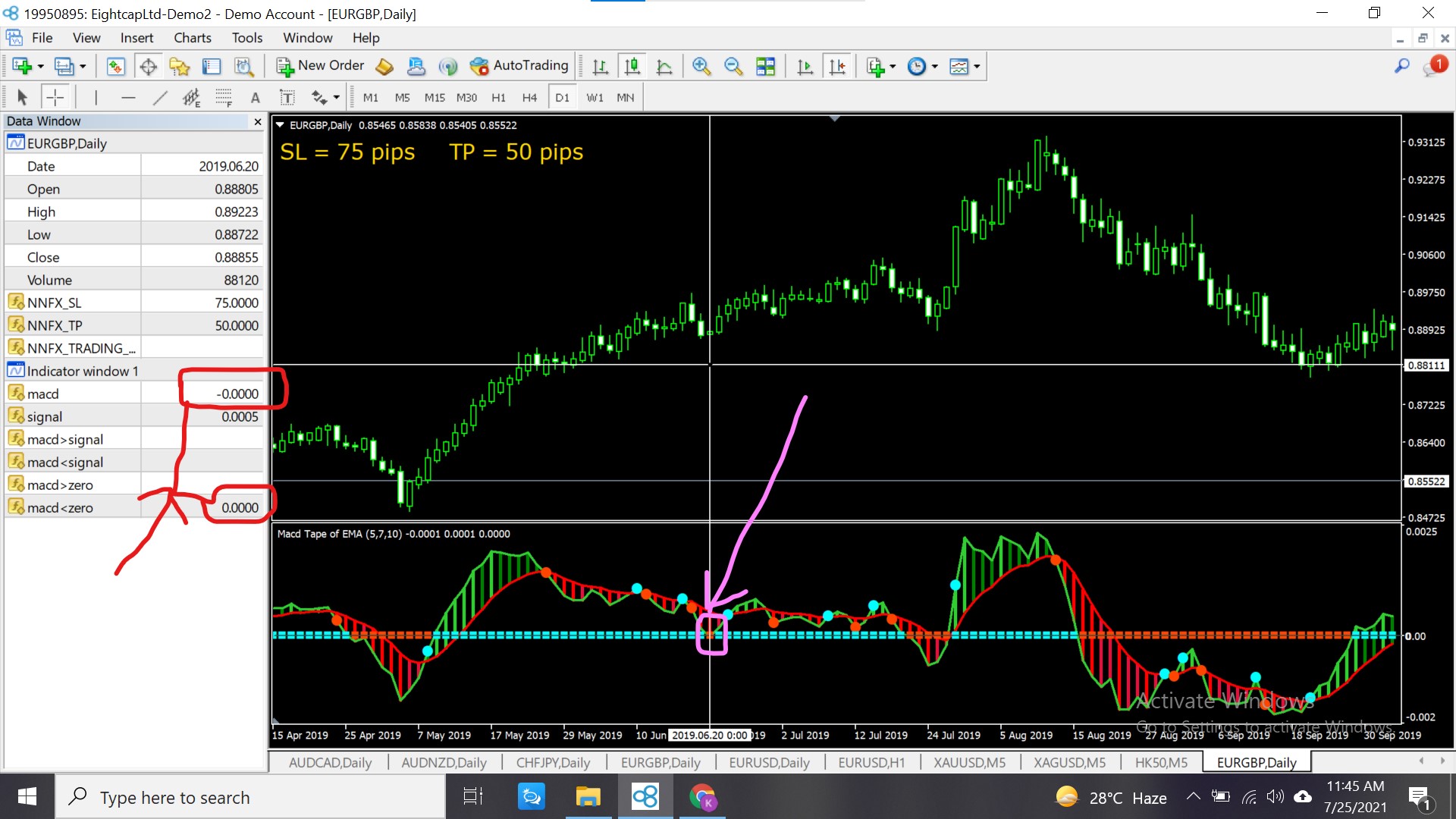Select the Fibonacci retracement tool

(x=223, y=97)
